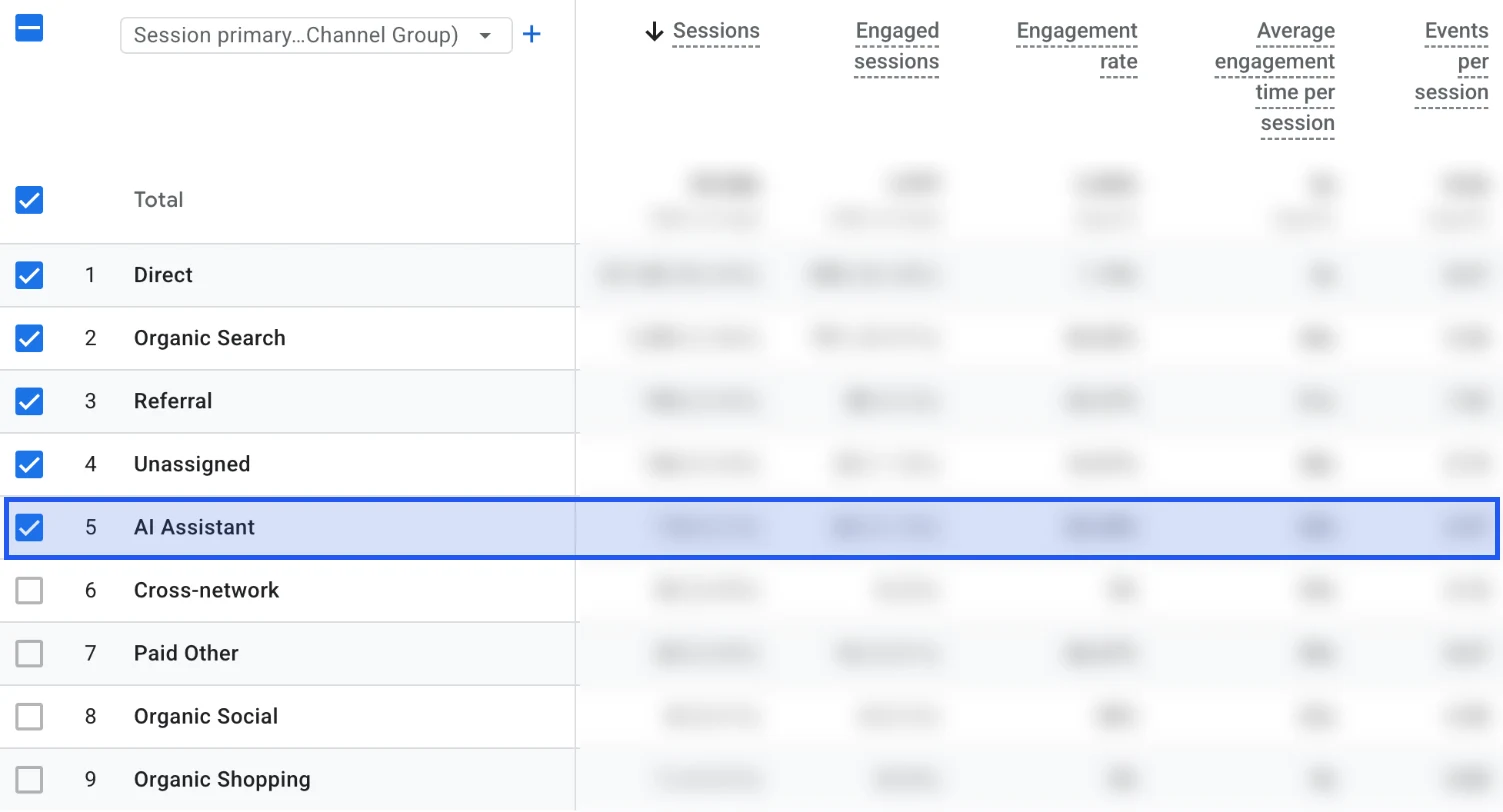1503x812 pixels.
Task: Uncheck the Direct row checkbox
Action: pyautogui.click(x=30, y=275)
